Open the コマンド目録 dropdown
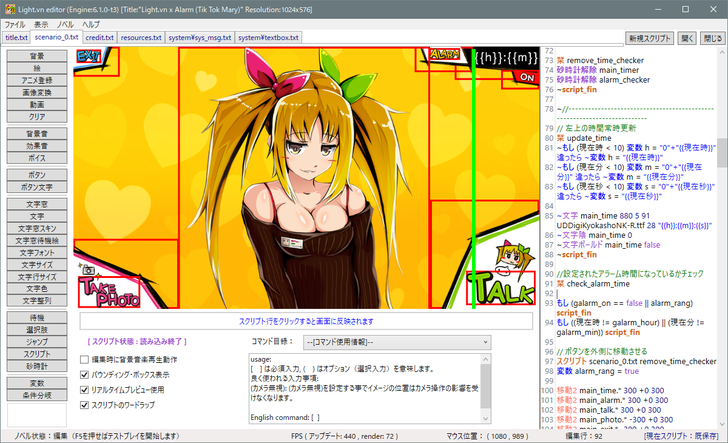The width and height of the screenshot is (728, 443). pos(397,342)
